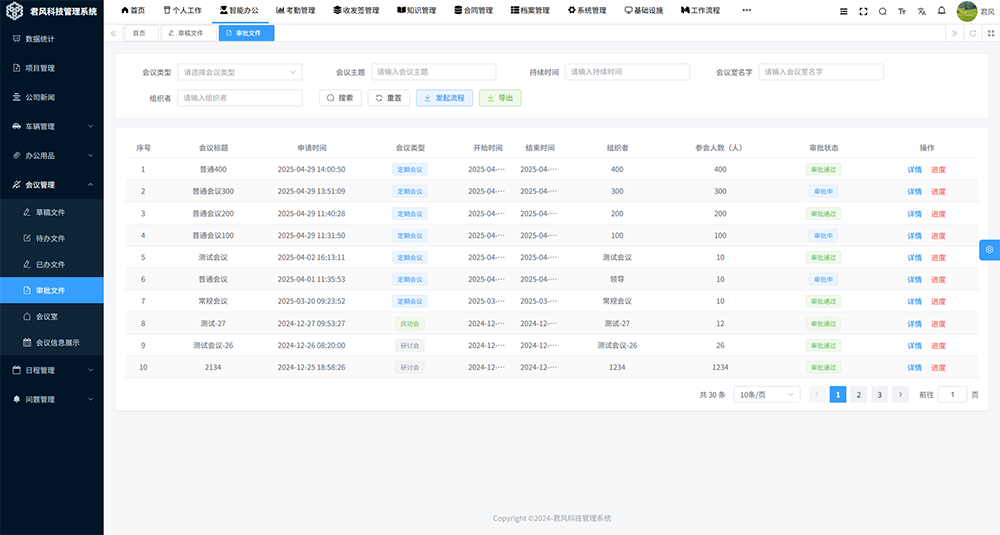This screenshot has width=1000, height=535.
Task: Open 数据统计 in the sidebar
Action: (52, 39)
